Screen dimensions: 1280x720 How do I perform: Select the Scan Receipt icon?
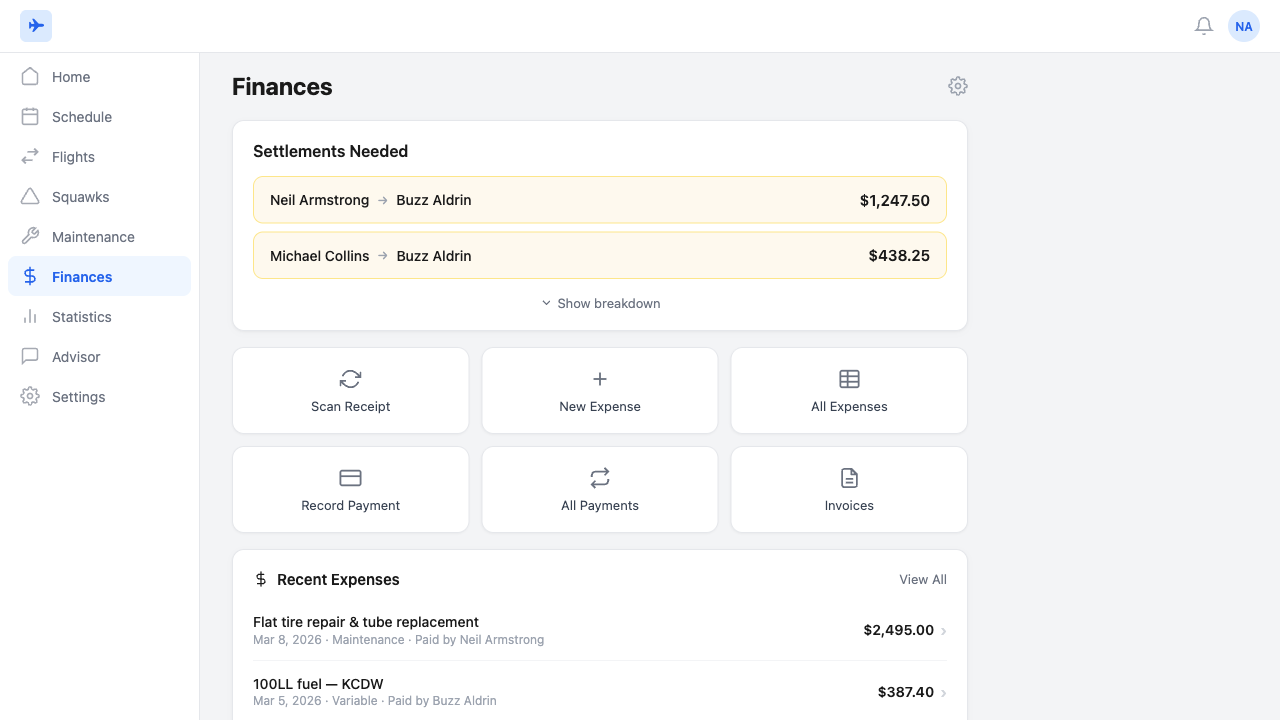(x=350, y=379)
